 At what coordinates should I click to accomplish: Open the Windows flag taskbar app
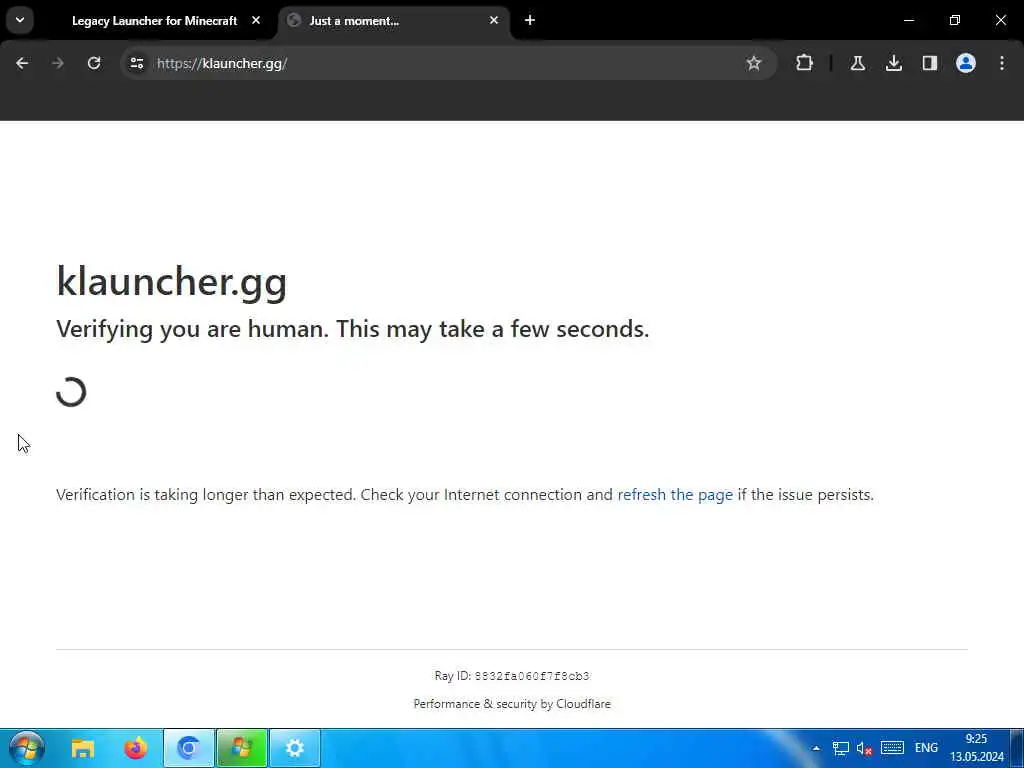coord(242,748)
